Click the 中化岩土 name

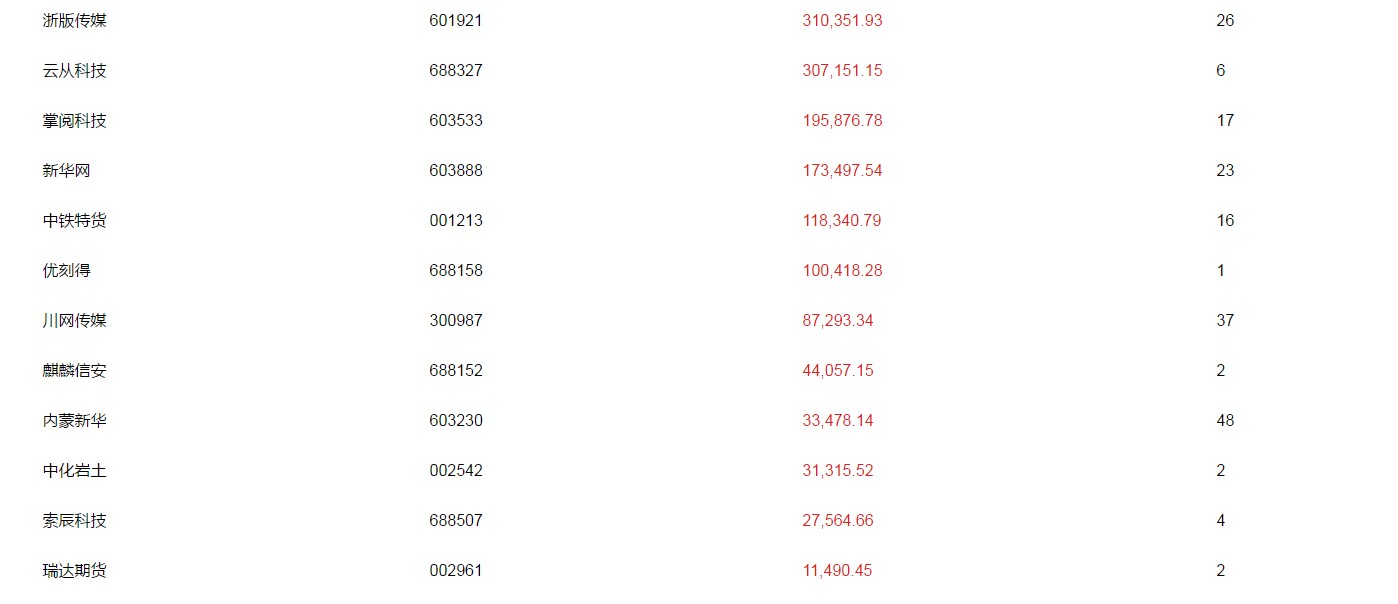pos(75,471)
